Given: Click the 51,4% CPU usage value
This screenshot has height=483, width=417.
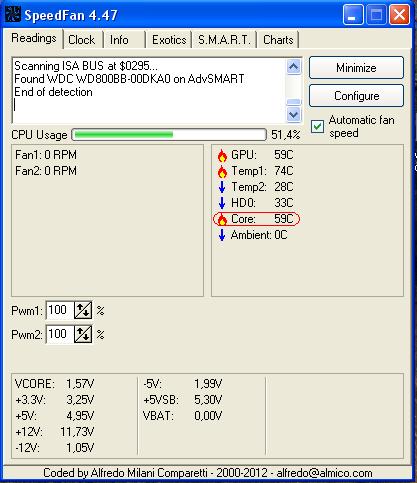Looking at the screenshot, I should (286, 135).
